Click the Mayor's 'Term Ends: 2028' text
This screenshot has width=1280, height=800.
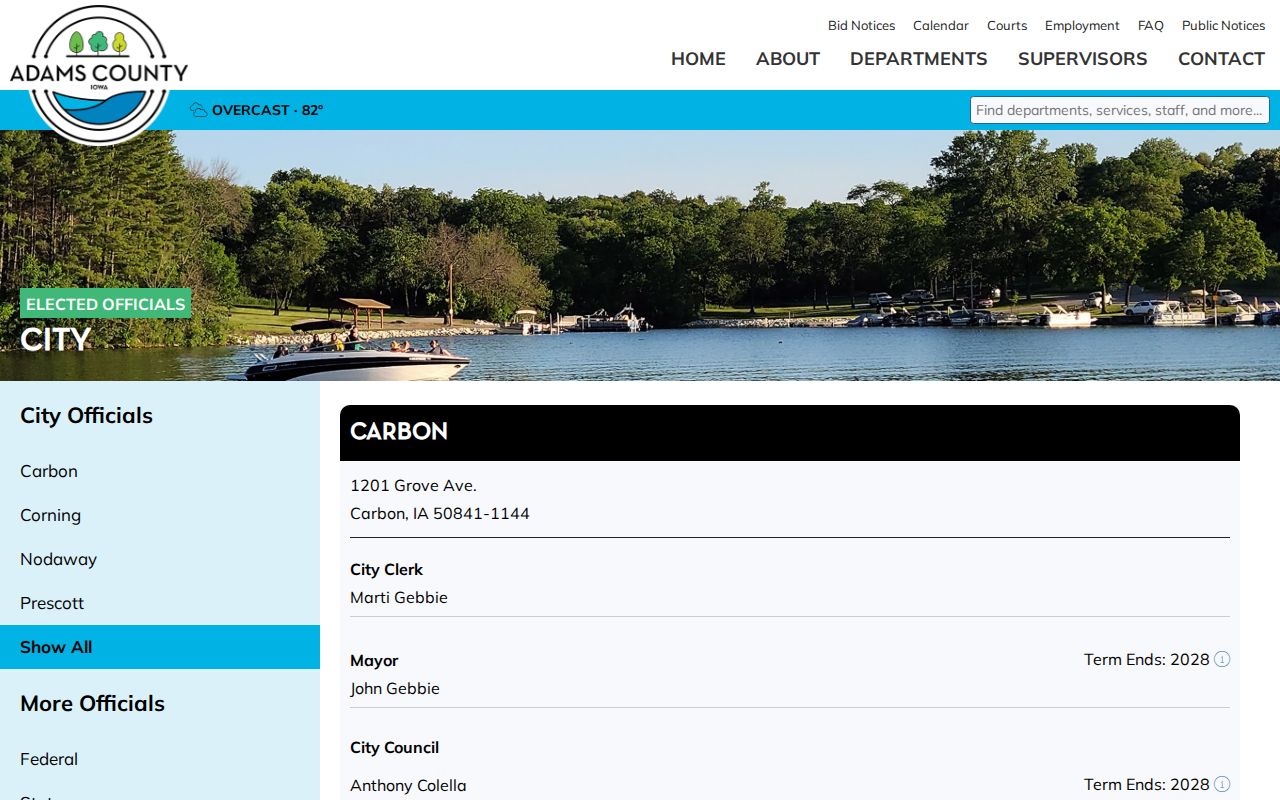point(1147,660)
